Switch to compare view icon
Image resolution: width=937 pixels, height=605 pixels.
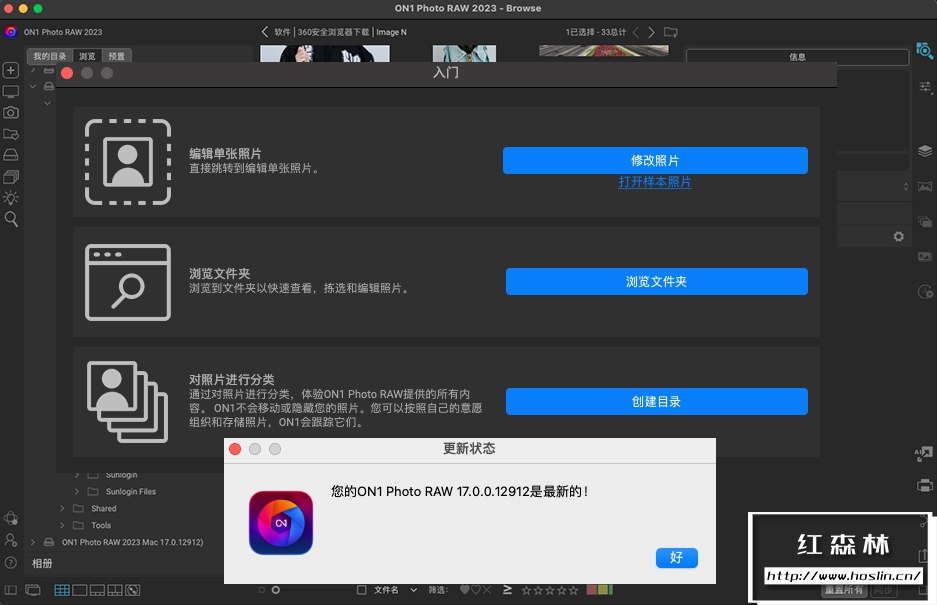(115, 590)
